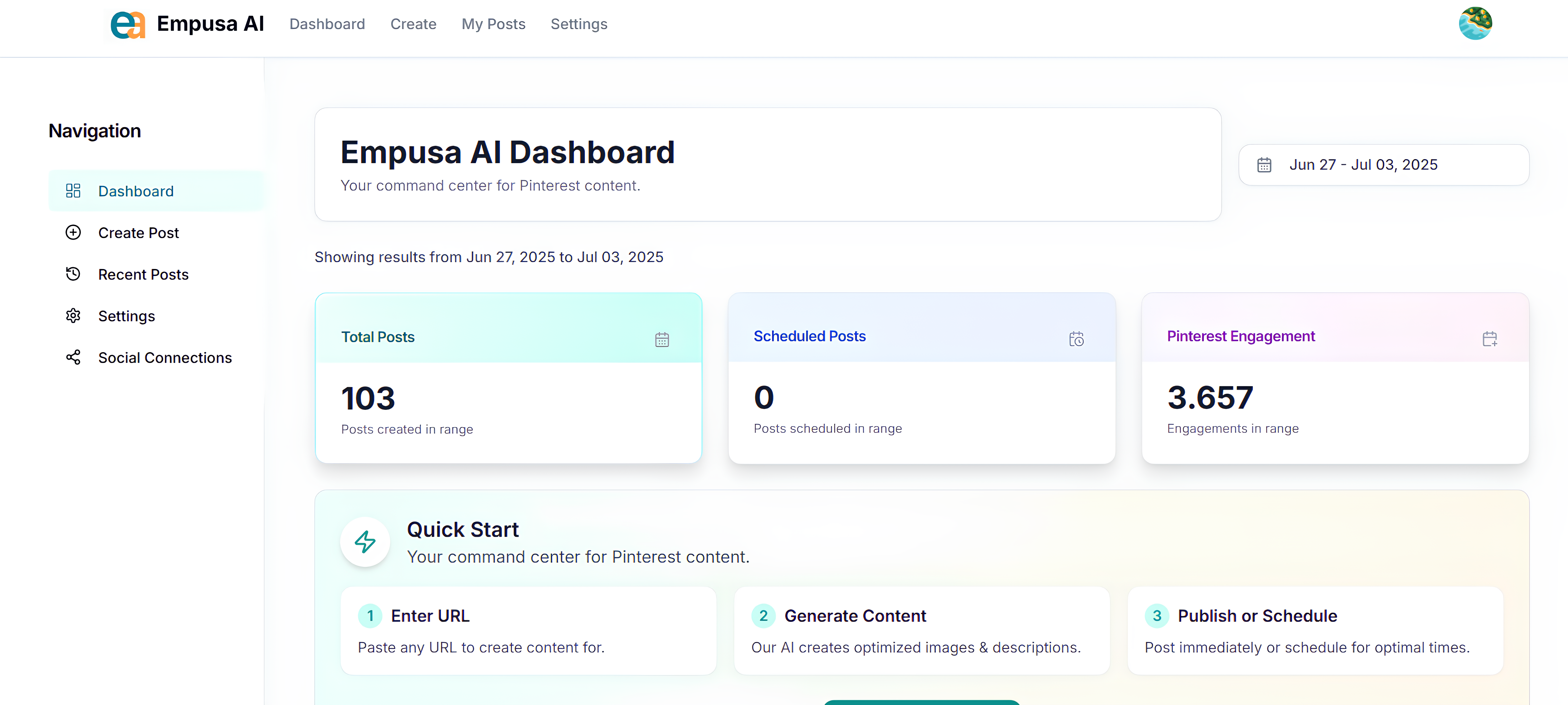
Task: Click clock-calendar icon on Scheduled Posts card
Action: coord(1076,339)
